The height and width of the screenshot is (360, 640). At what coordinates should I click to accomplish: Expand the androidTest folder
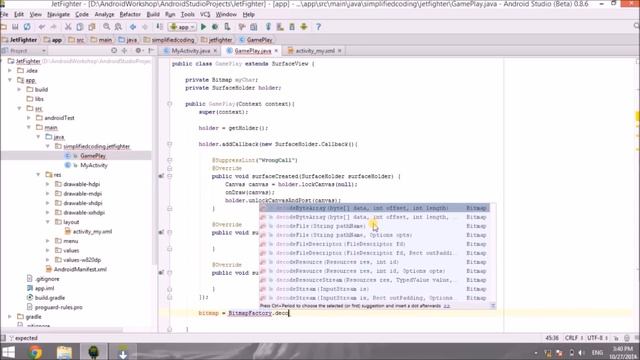[x=29, y=118]
